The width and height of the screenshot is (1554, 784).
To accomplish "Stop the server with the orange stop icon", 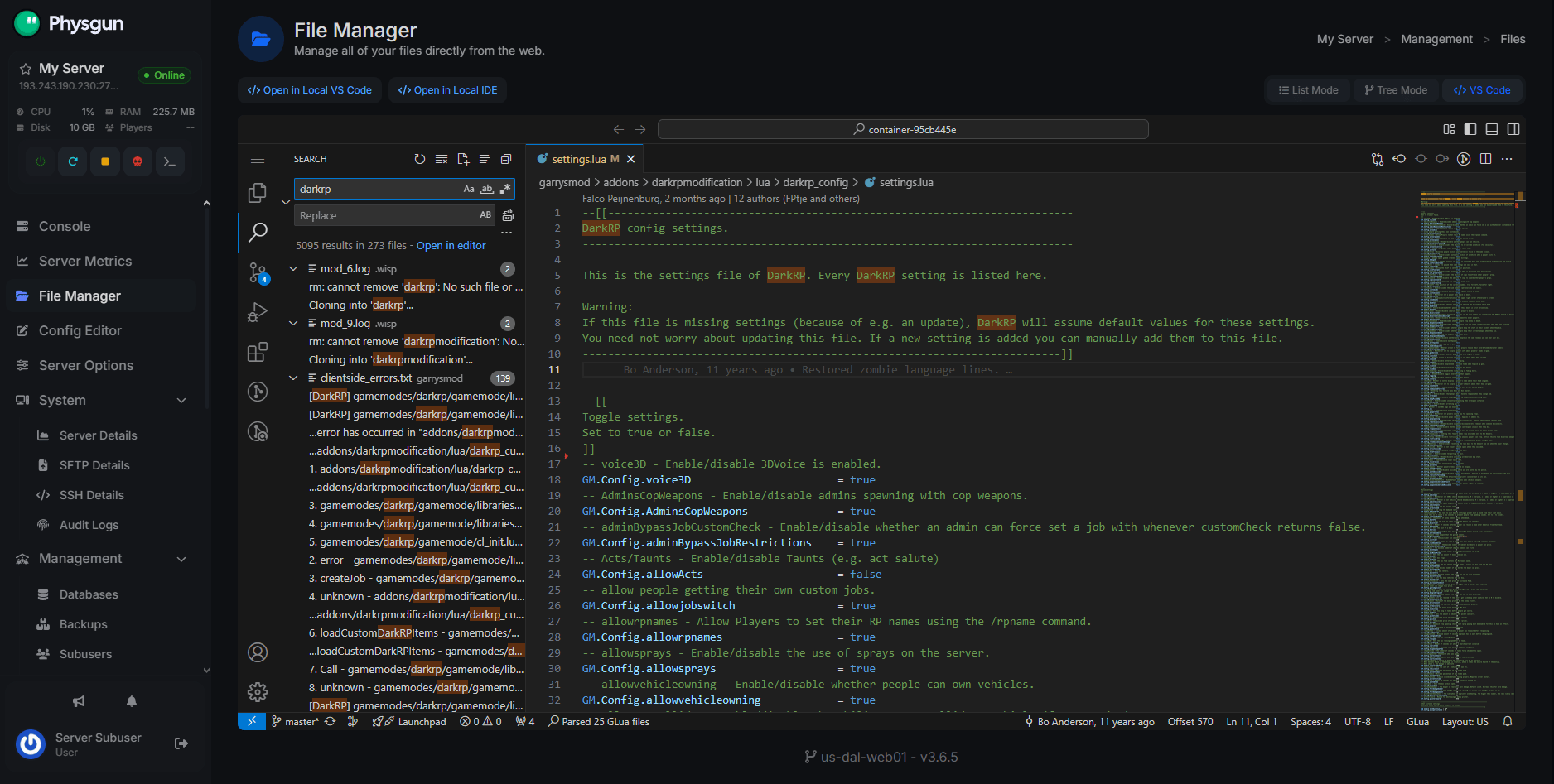I will tap(105, 161).
